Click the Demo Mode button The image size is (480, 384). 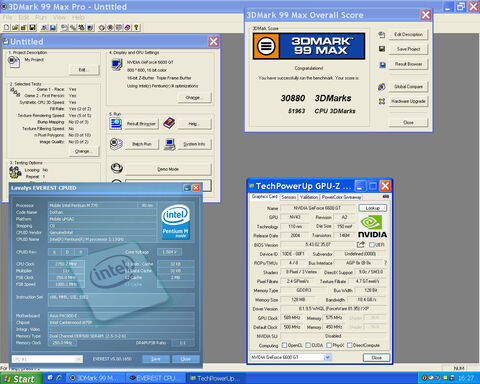pyautogui.click(x=168, y=169)
